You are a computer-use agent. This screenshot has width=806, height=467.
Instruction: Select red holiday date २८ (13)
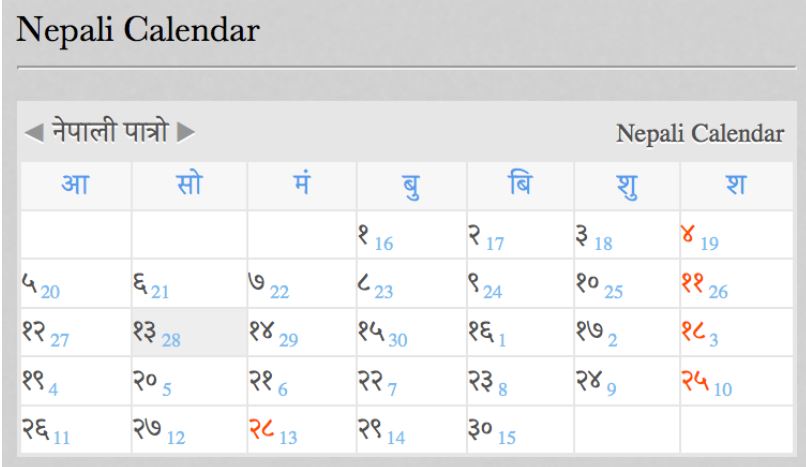pos(301,430)
